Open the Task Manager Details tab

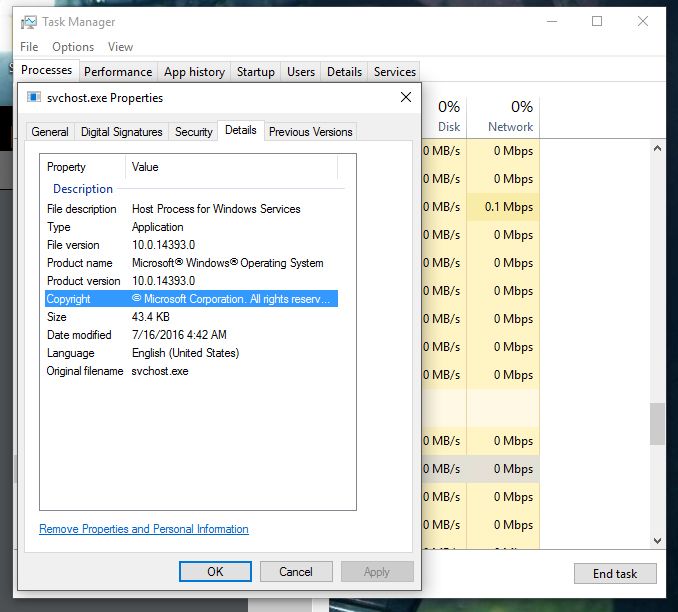coord(344,72)
